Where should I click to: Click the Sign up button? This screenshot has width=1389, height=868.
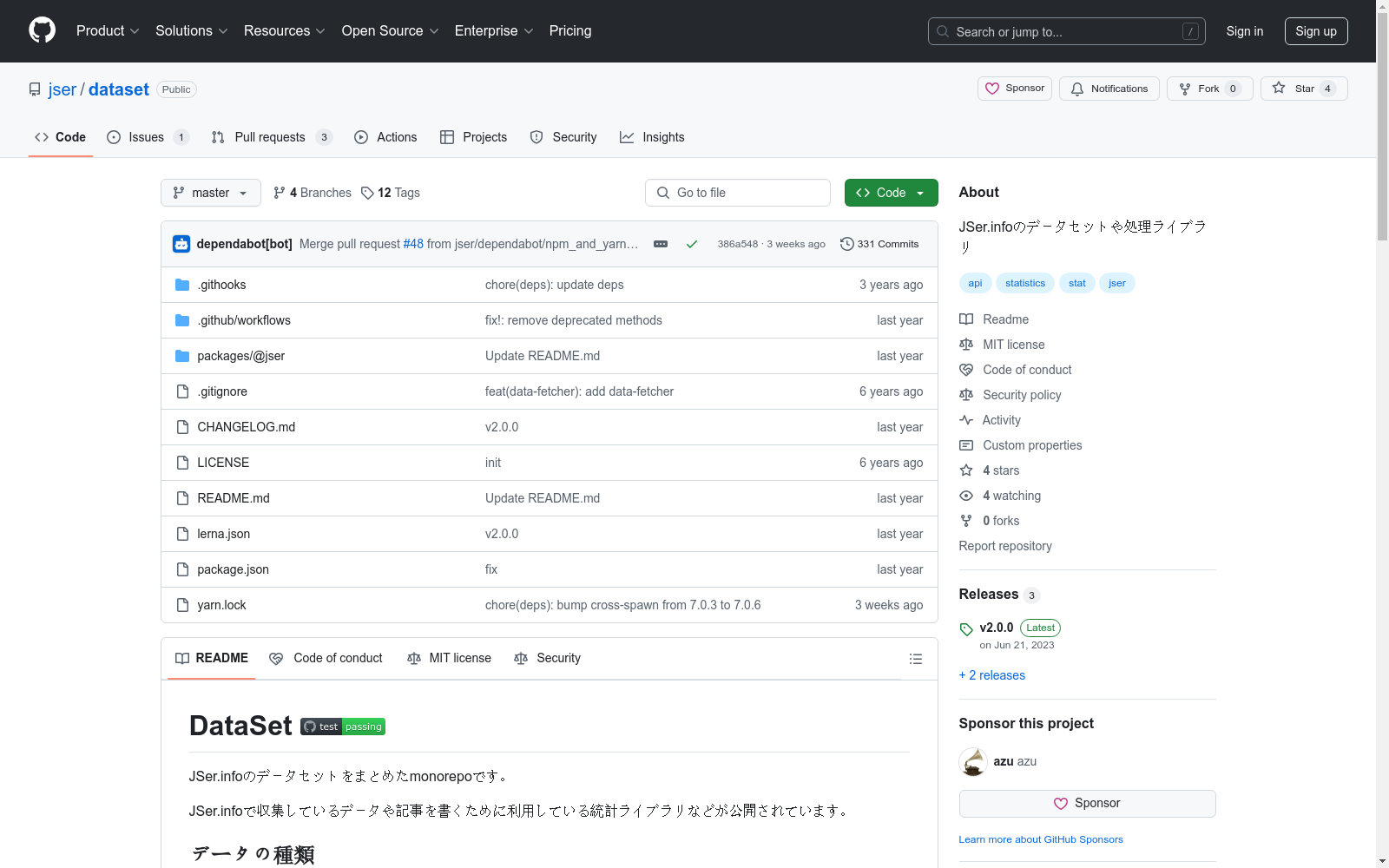pos(1316,31)
